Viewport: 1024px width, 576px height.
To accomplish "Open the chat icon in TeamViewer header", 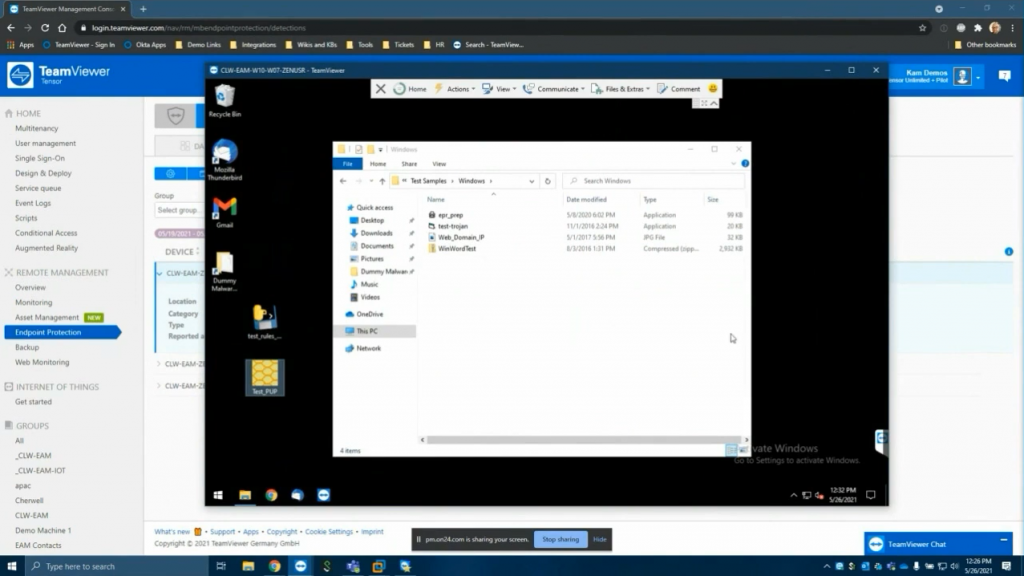I will (1004, 76).
